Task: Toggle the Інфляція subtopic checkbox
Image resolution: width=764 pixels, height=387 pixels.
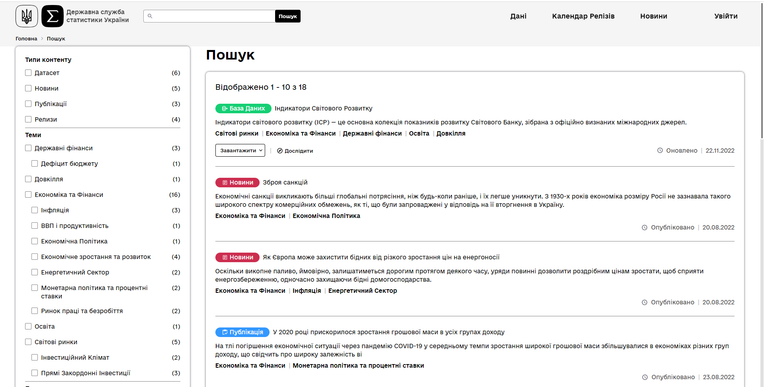Action: tap(35, 210)
